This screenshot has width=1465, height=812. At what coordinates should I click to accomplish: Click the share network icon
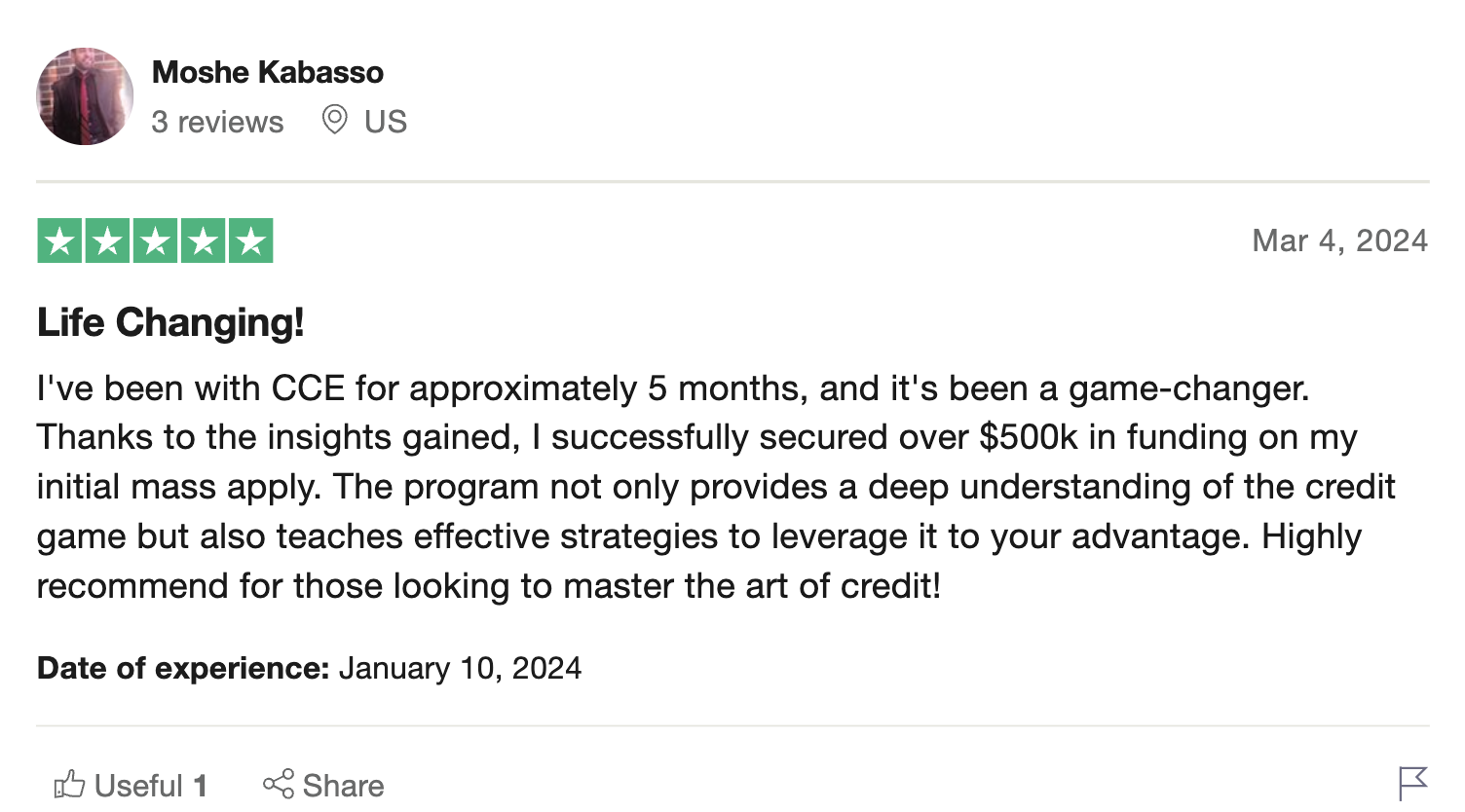tap(278, 785)
